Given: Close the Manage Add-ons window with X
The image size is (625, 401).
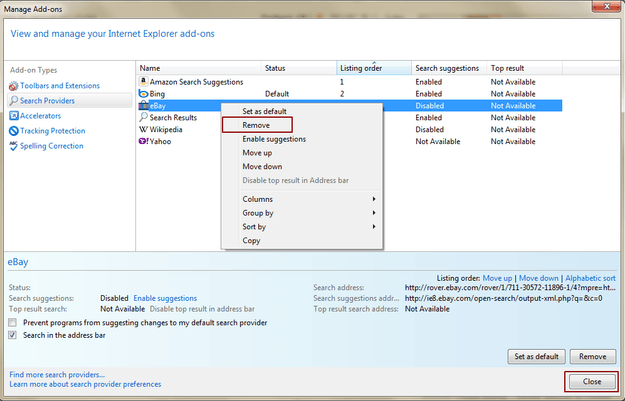Looking at the screenshot, I should 606,6.
